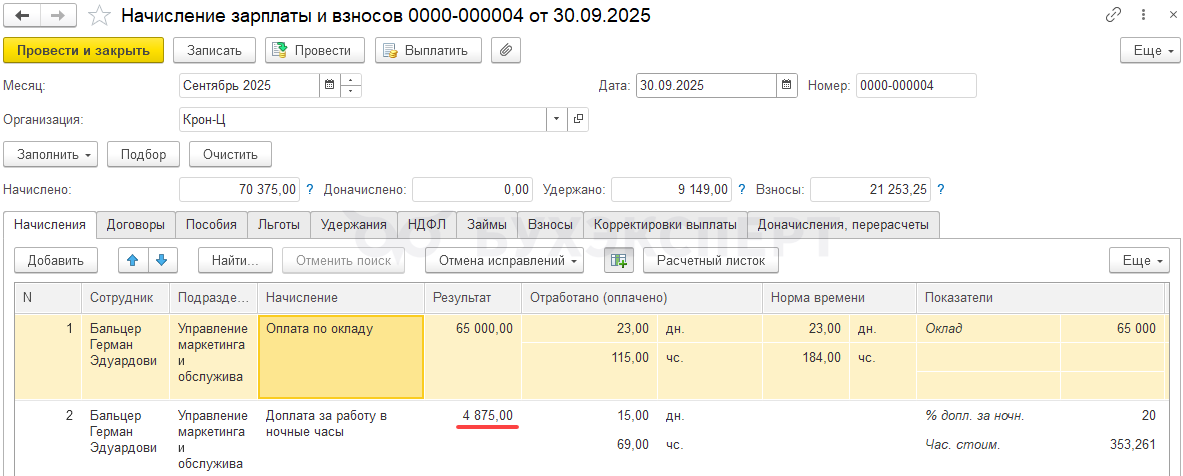The width and height of the screenshot is (1183, 476).
Task: Increase month using stepper arrows
Action: [x=351, y=81]
